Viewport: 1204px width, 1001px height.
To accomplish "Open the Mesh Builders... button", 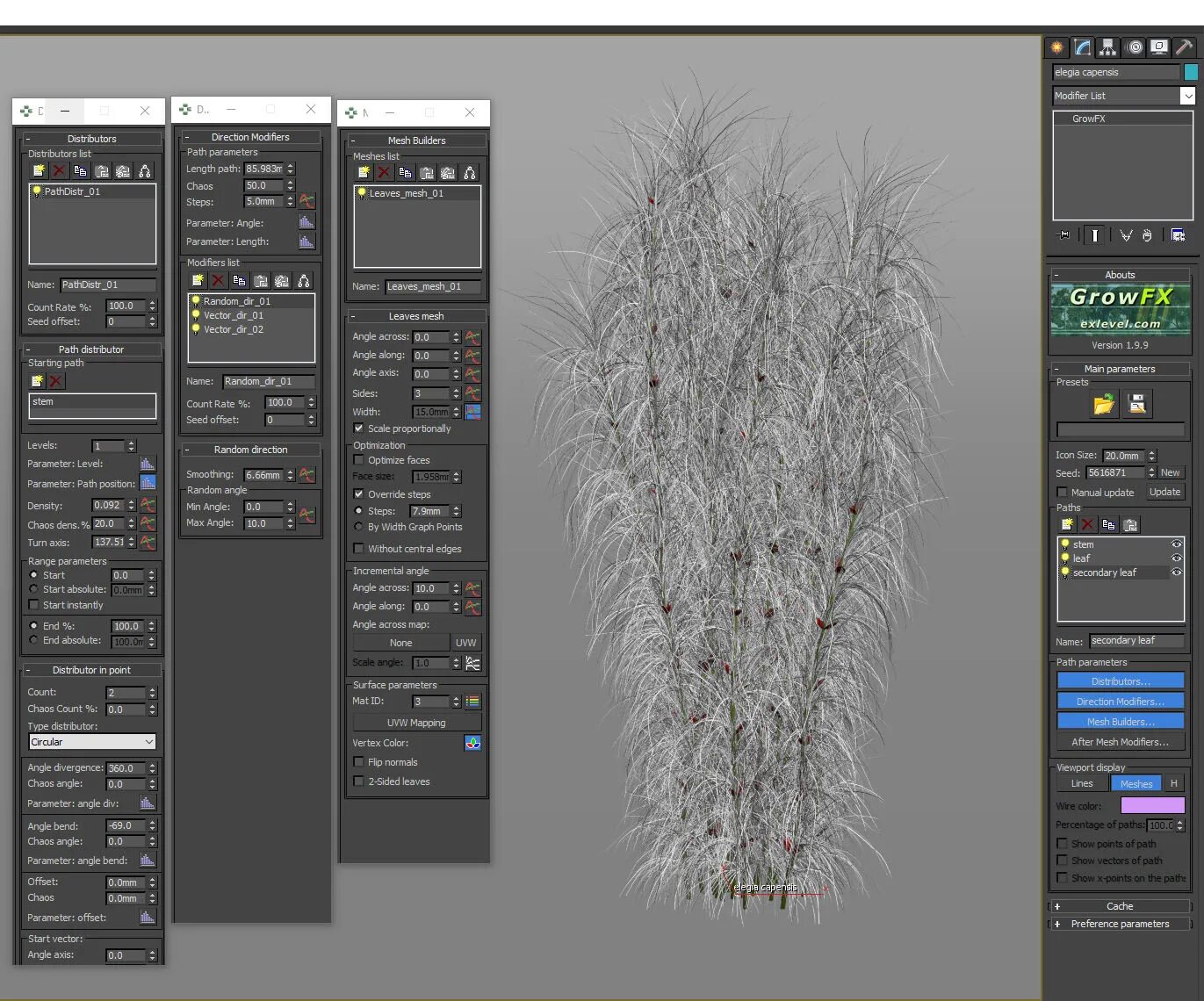I will pyautogui.click(x=1121, y=722).
